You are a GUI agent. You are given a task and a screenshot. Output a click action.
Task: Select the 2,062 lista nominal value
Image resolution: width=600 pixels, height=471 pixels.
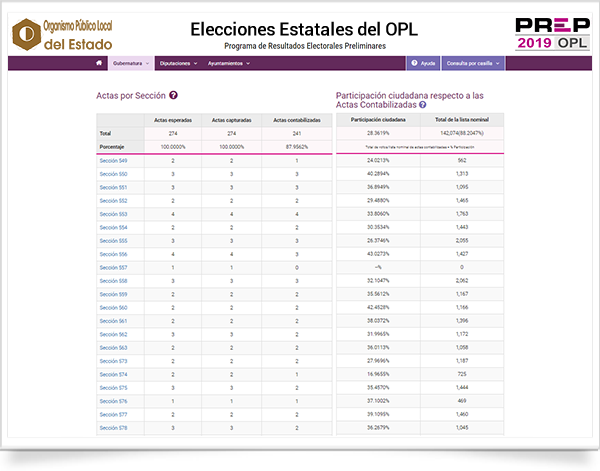(462, 280)
